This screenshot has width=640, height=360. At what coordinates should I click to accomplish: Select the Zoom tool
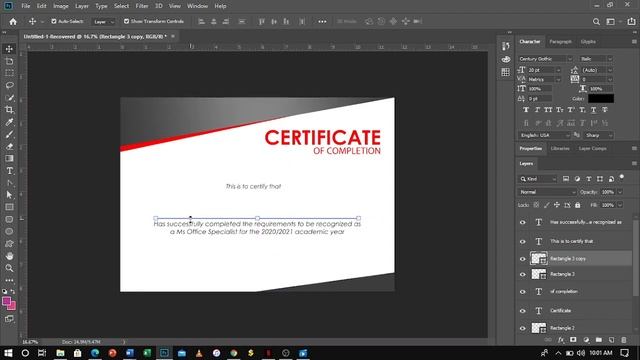pos(9,268)
